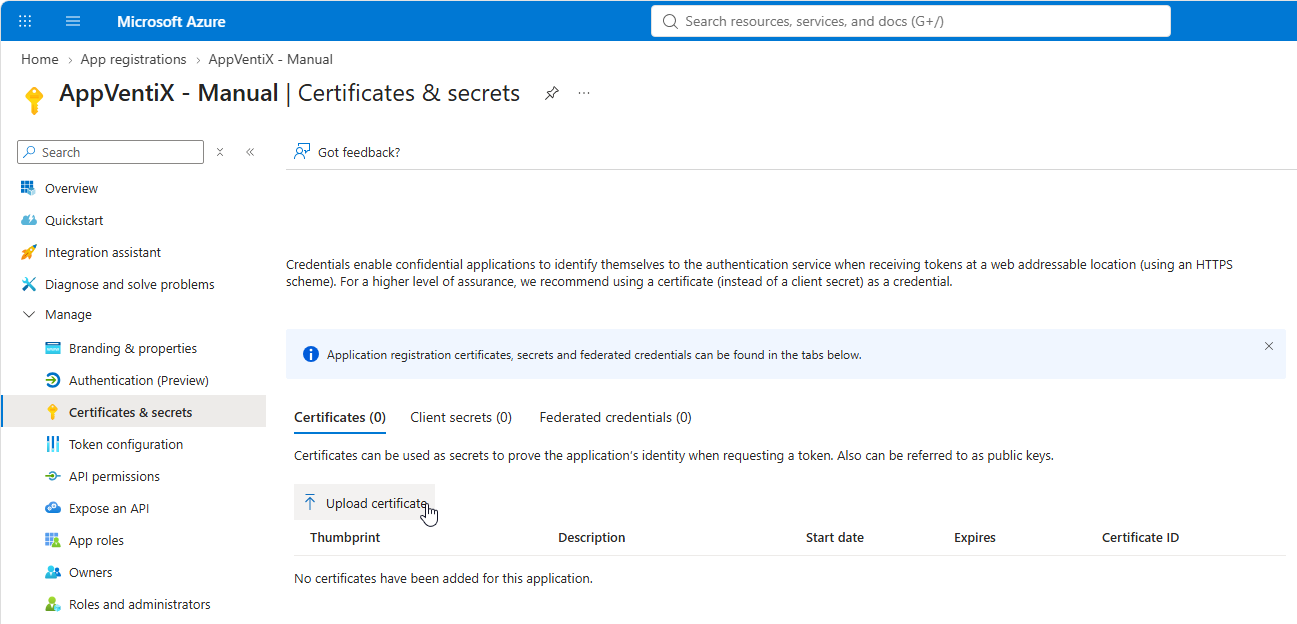
Task: Switch to Federated credentials (0) tab
Action: point(615,417)
